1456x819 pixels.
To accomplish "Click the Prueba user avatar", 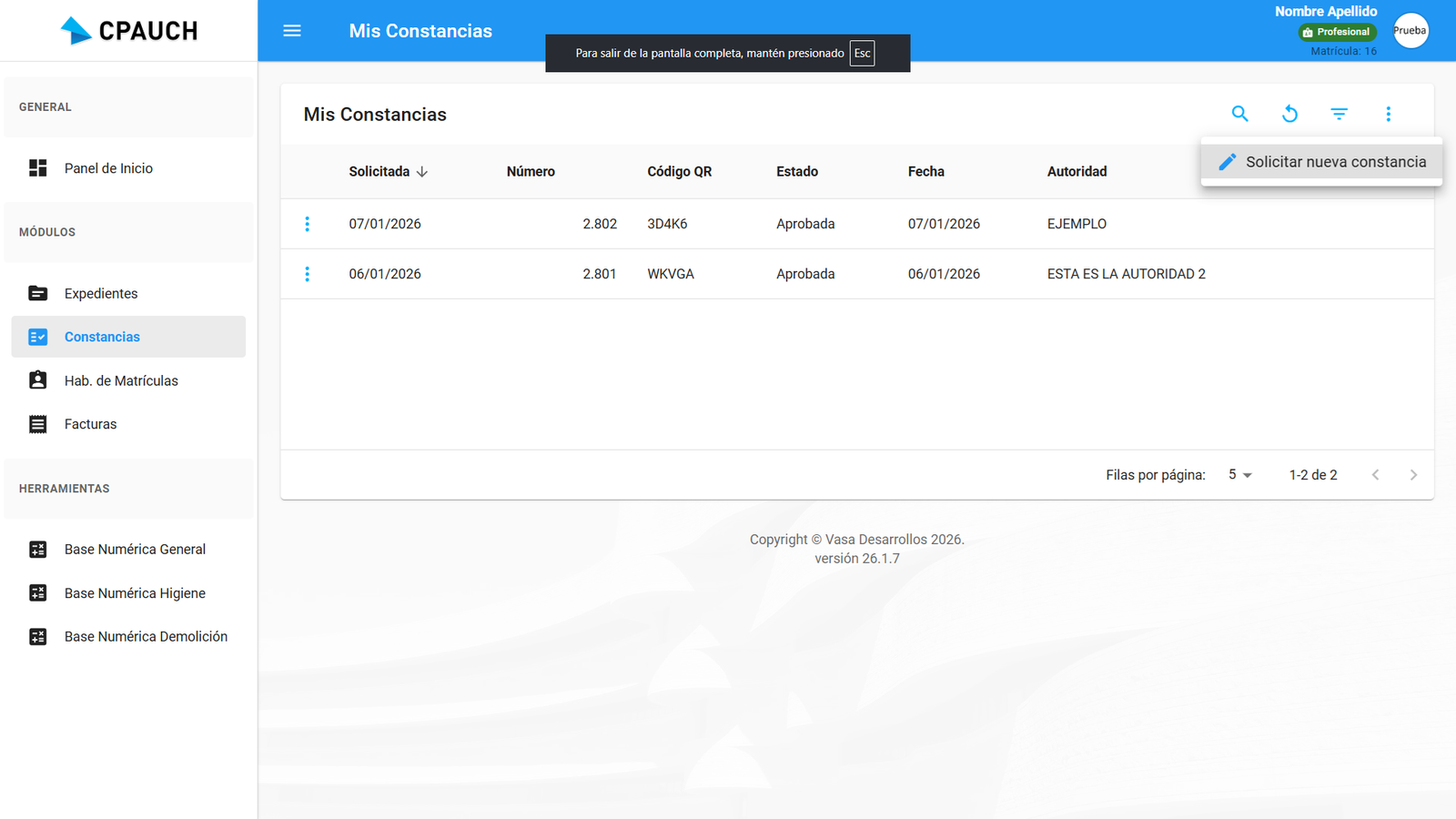I will (1410, 31).
